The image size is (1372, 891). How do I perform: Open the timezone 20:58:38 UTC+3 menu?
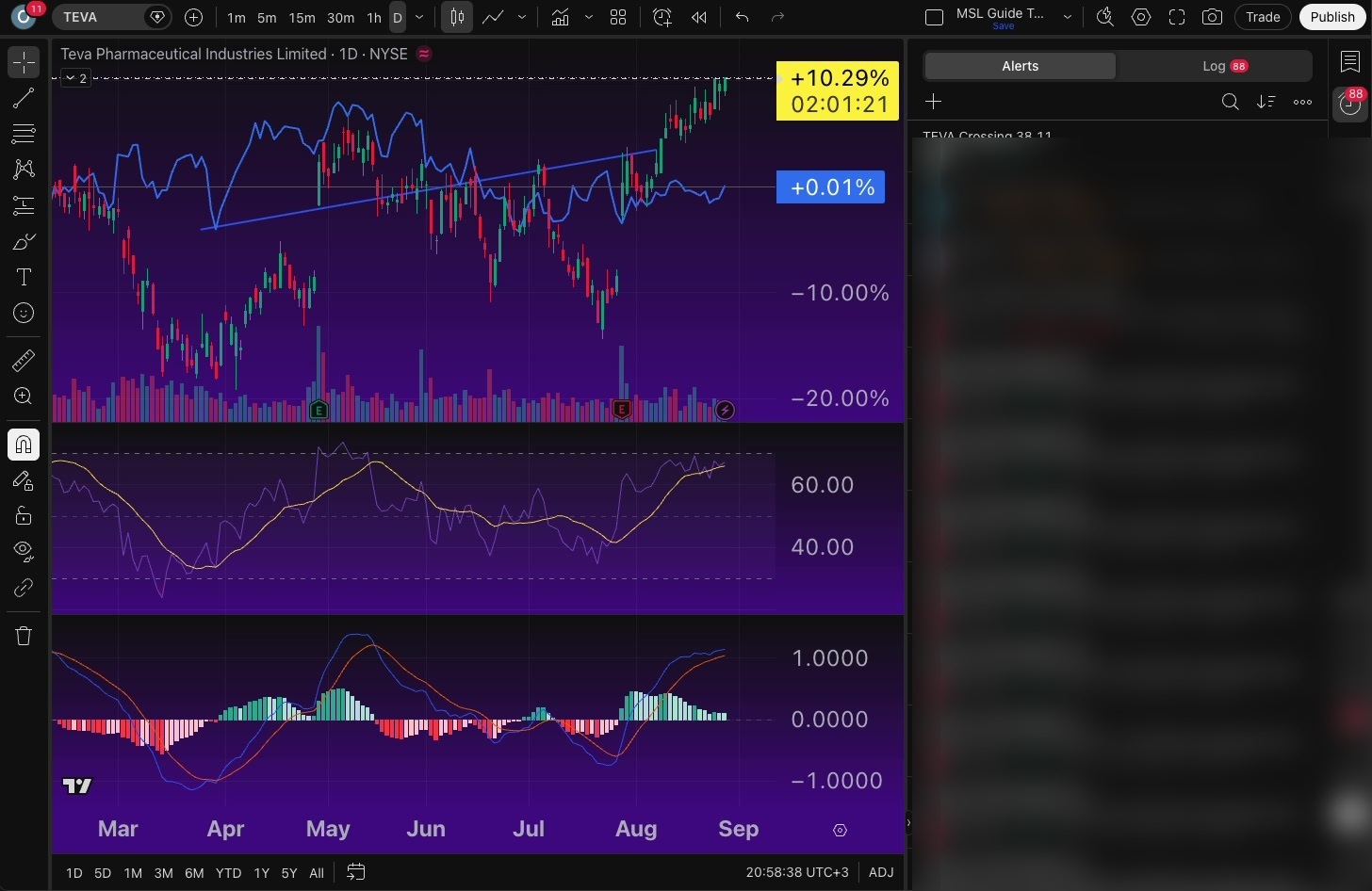pos(797,872)
